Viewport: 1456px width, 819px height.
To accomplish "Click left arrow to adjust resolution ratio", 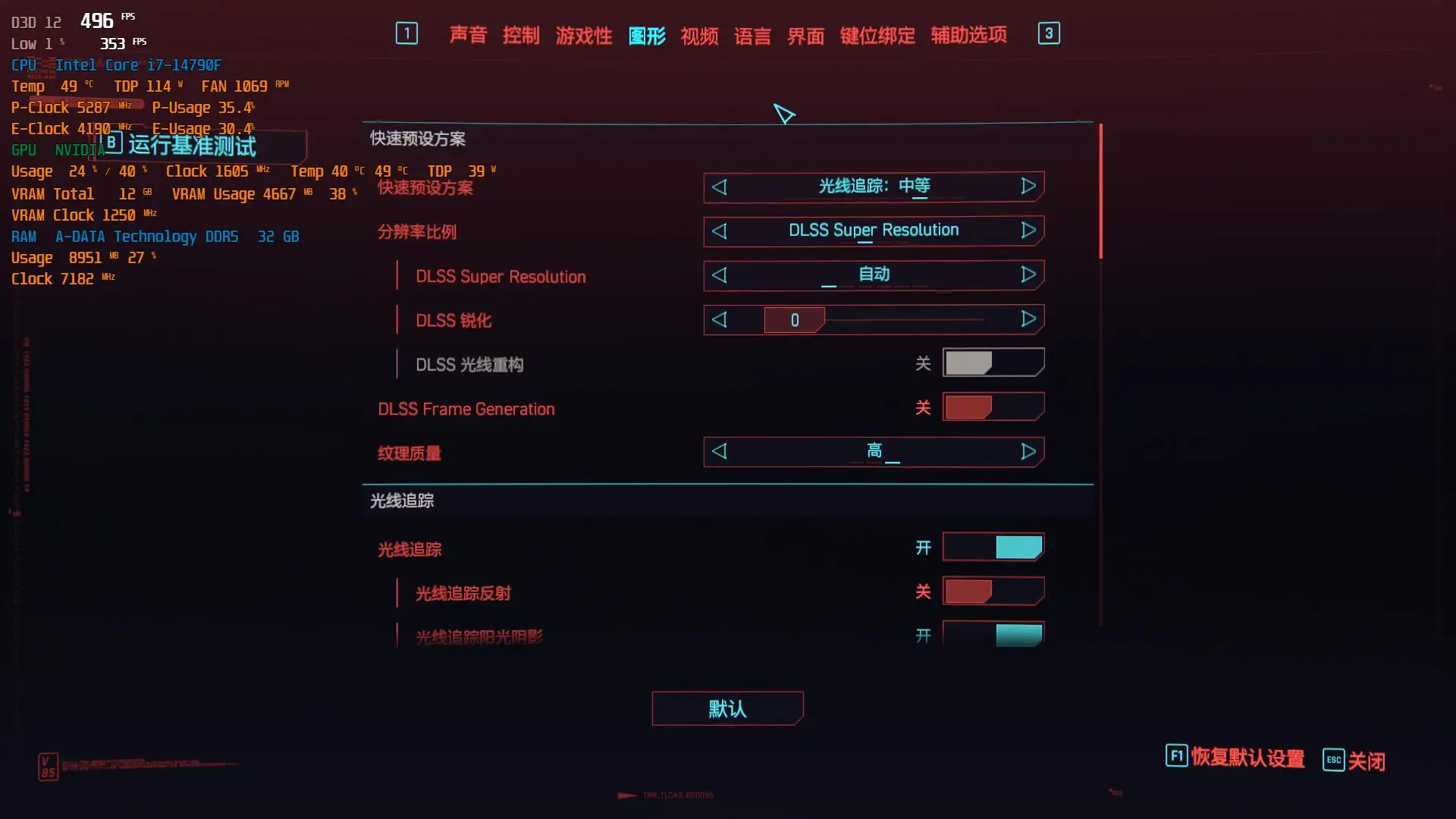I will click(720, 230).
